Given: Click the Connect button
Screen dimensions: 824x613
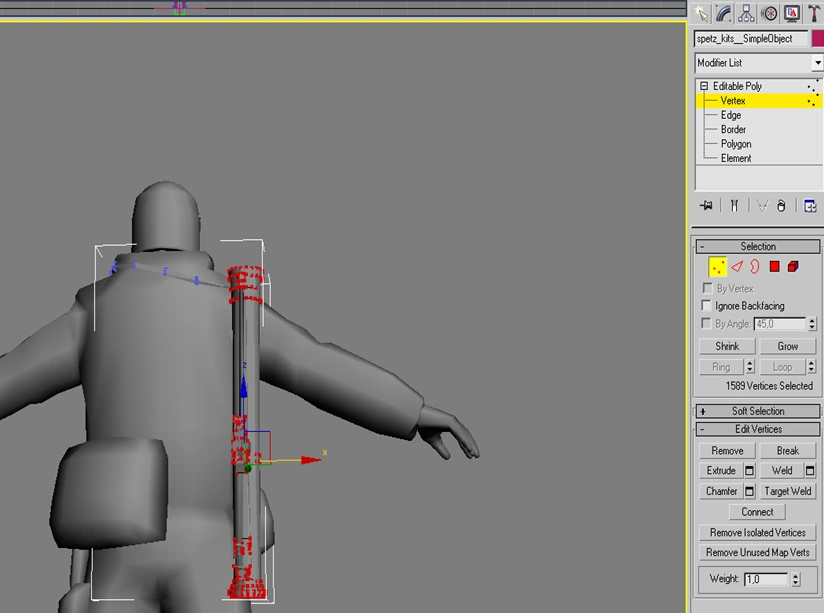Looking at the screenshot, I should coord(757,512).
